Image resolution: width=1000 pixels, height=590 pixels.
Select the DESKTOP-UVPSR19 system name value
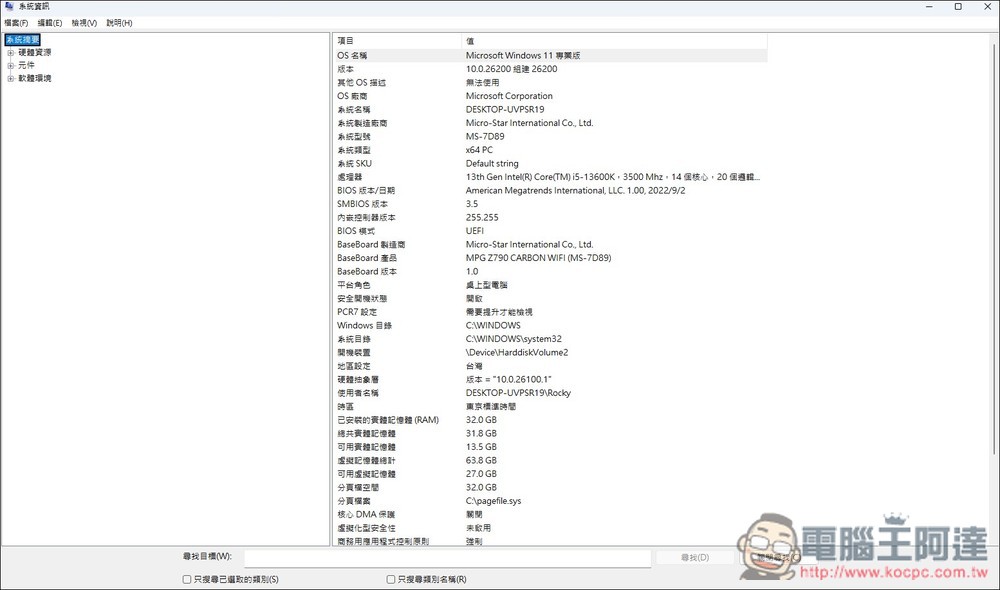504,109
